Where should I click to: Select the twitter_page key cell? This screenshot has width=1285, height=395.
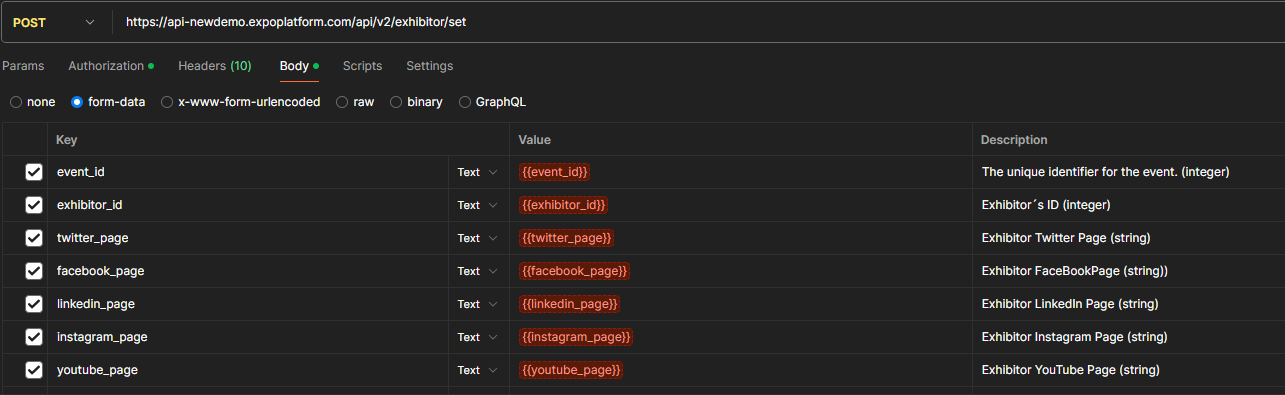coord(248,238)
